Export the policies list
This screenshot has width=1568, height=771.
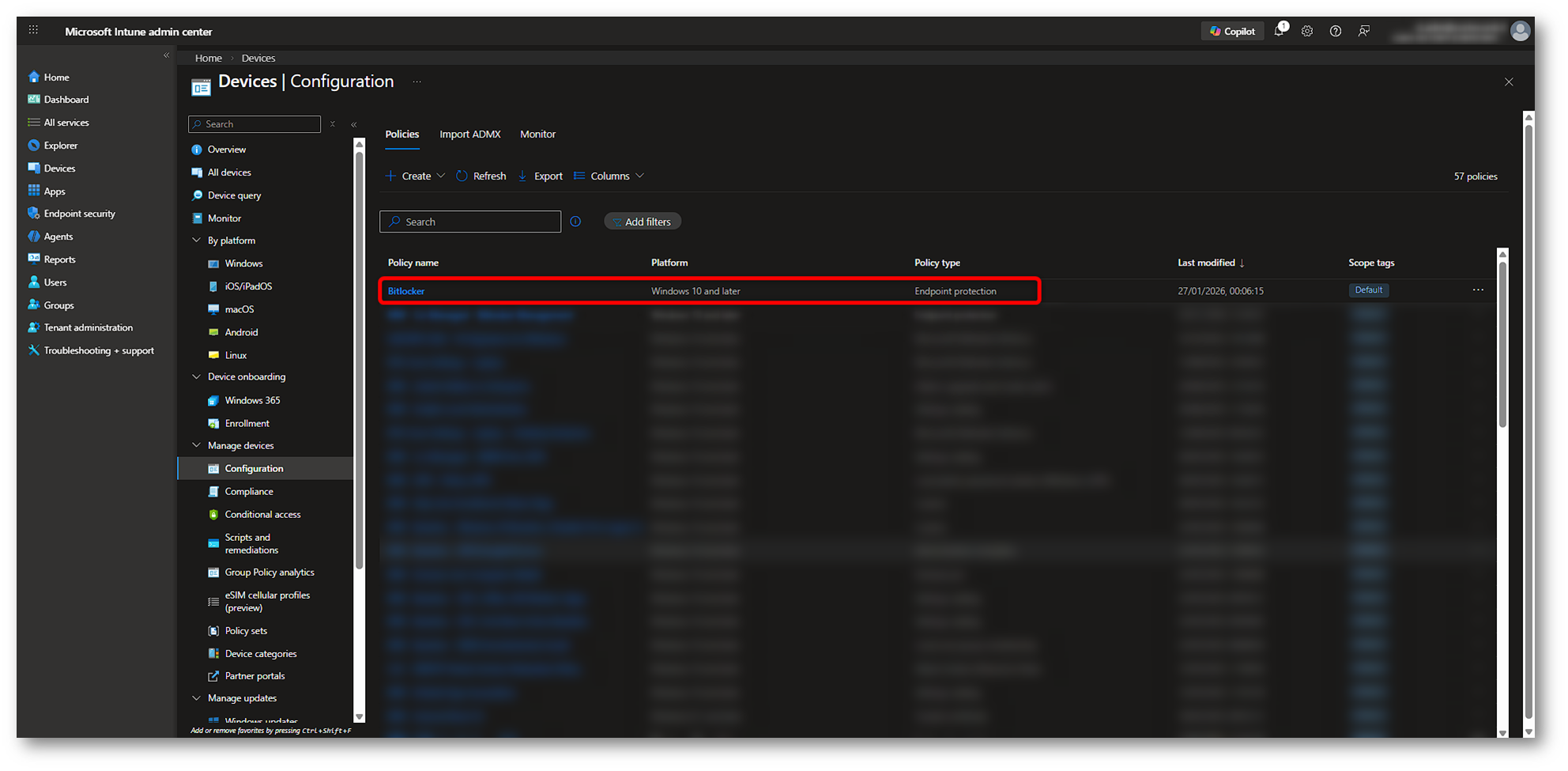tap(541, 176)
